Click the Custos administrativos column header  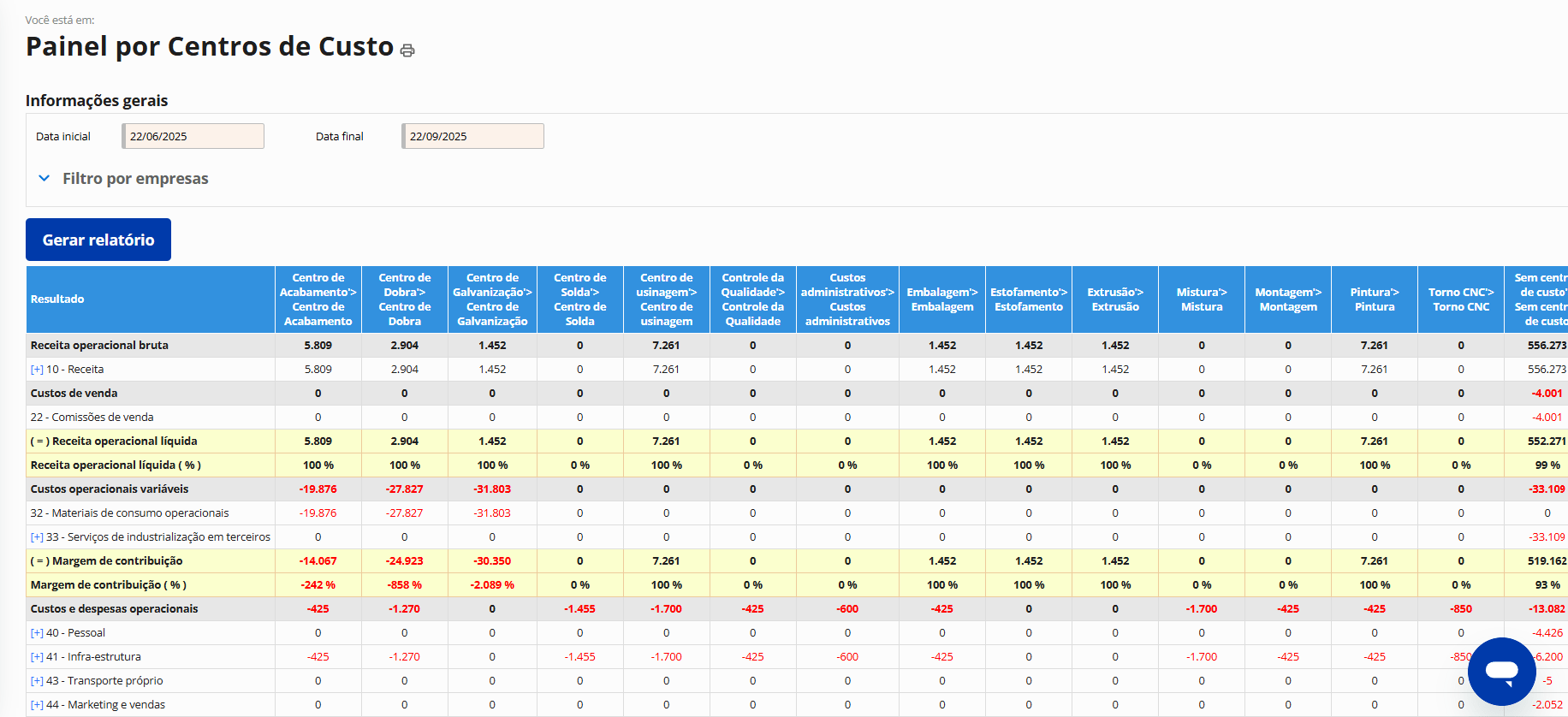click(x=847, y=299)
